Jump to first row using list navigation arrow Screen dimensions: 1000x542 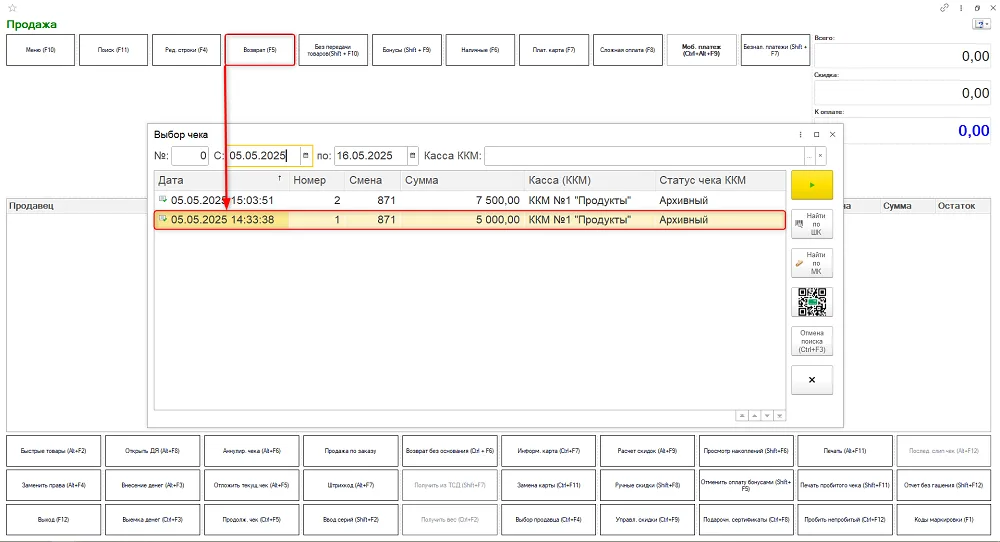tap(742, 416)
